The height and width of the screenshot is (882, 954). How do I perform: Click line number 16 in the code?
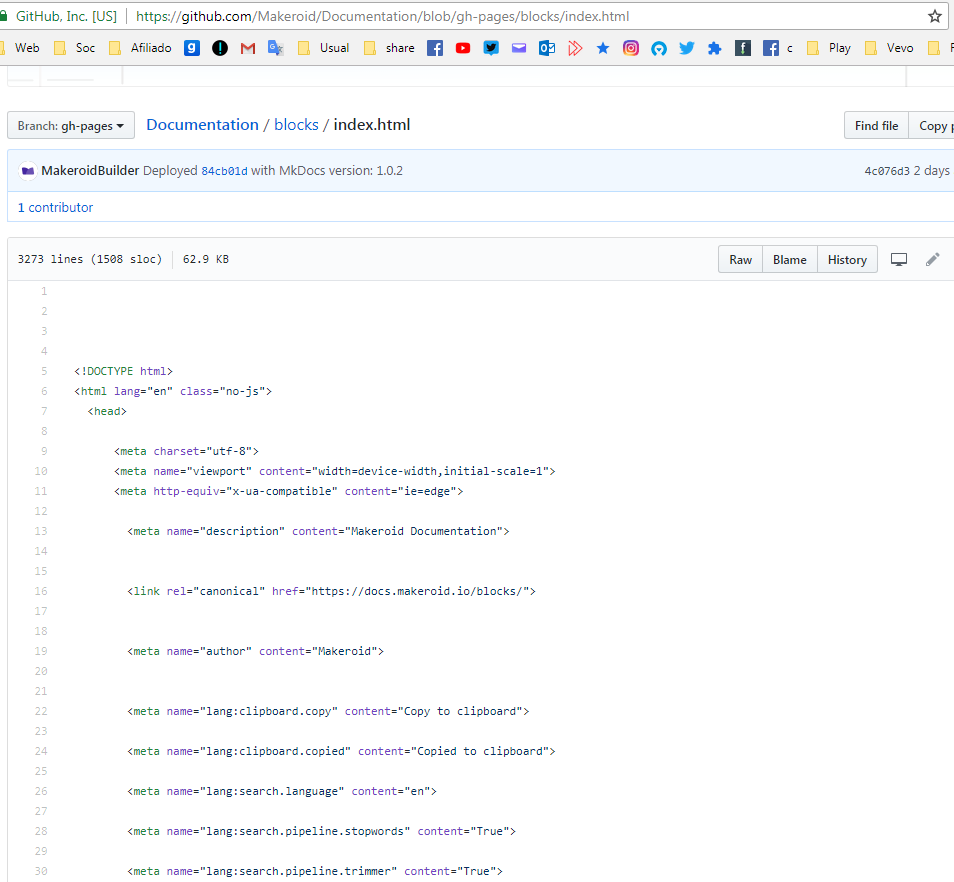point(41,591)
